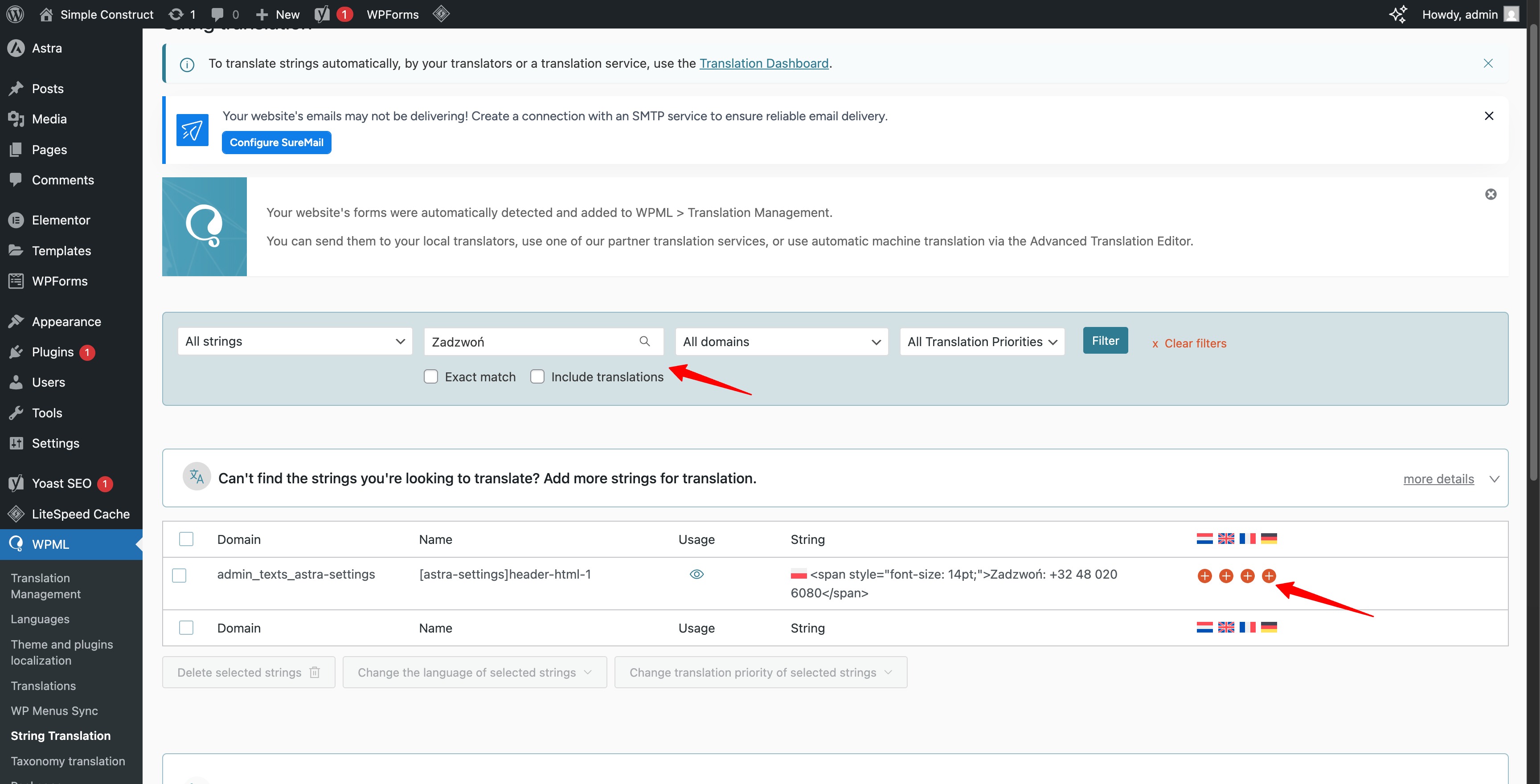Click Delete selected strings button
The height and width of the screenshot is (784, 1540).
coord(249,672)
